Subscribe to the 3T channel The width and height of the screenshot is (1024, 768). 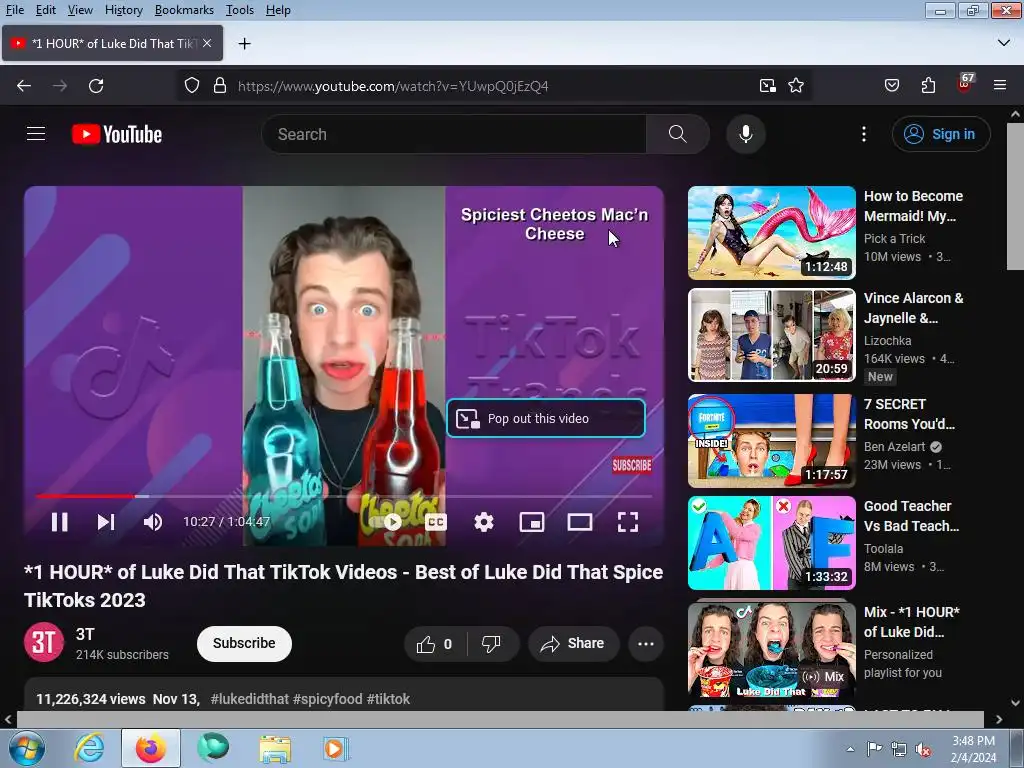coord(244,643)
